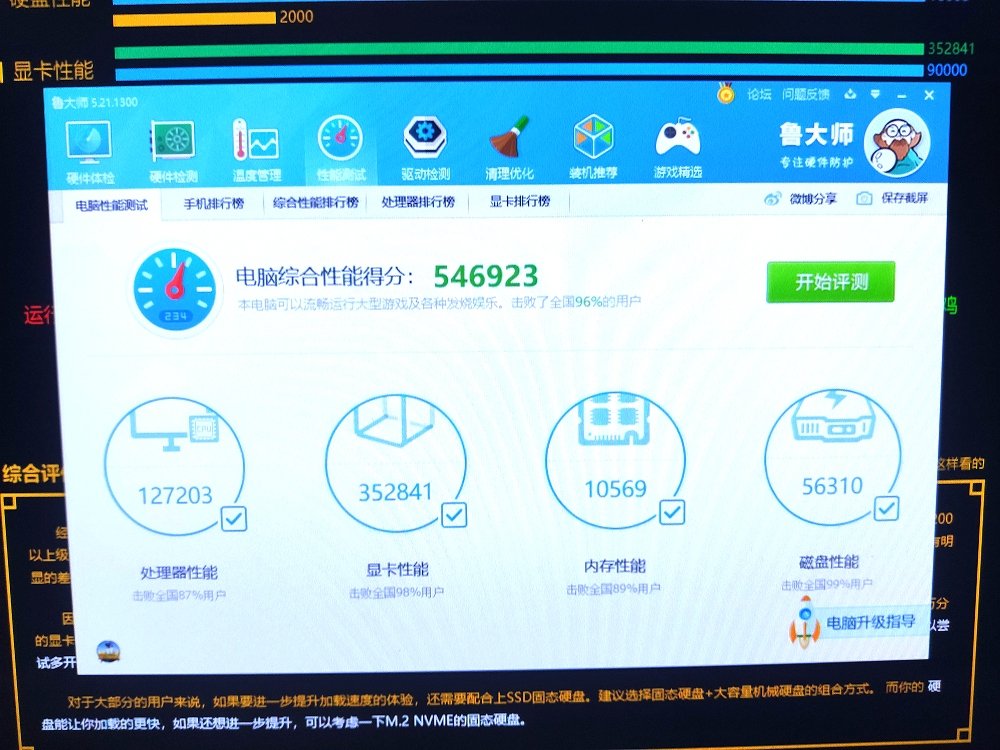The width and height of the screenshot is (1000, 750).
Task: Open the 硬件检测 hardware detection section
Action: [173, 151]
